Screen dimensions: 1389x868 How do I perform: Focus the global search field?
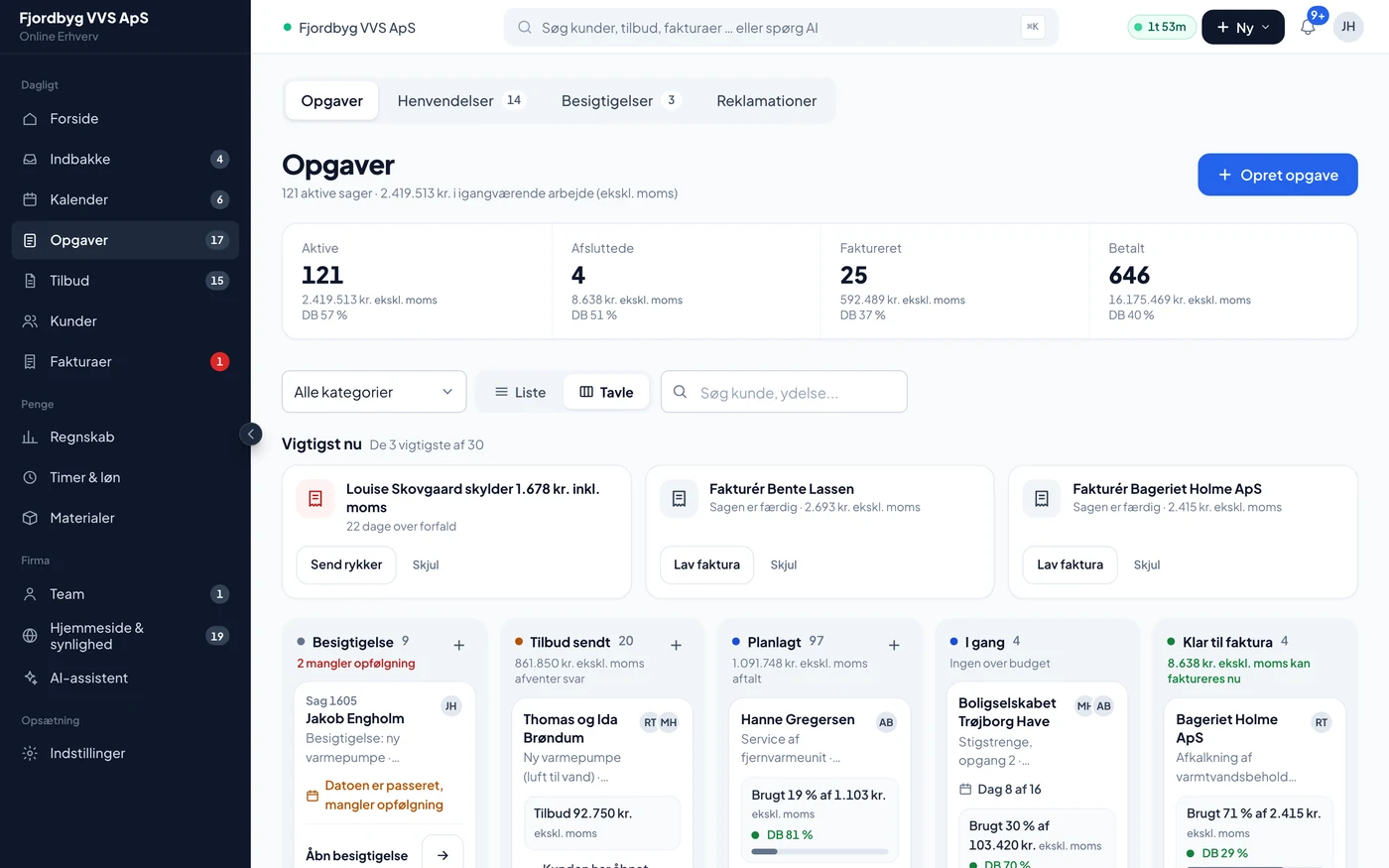pos(781,27)
